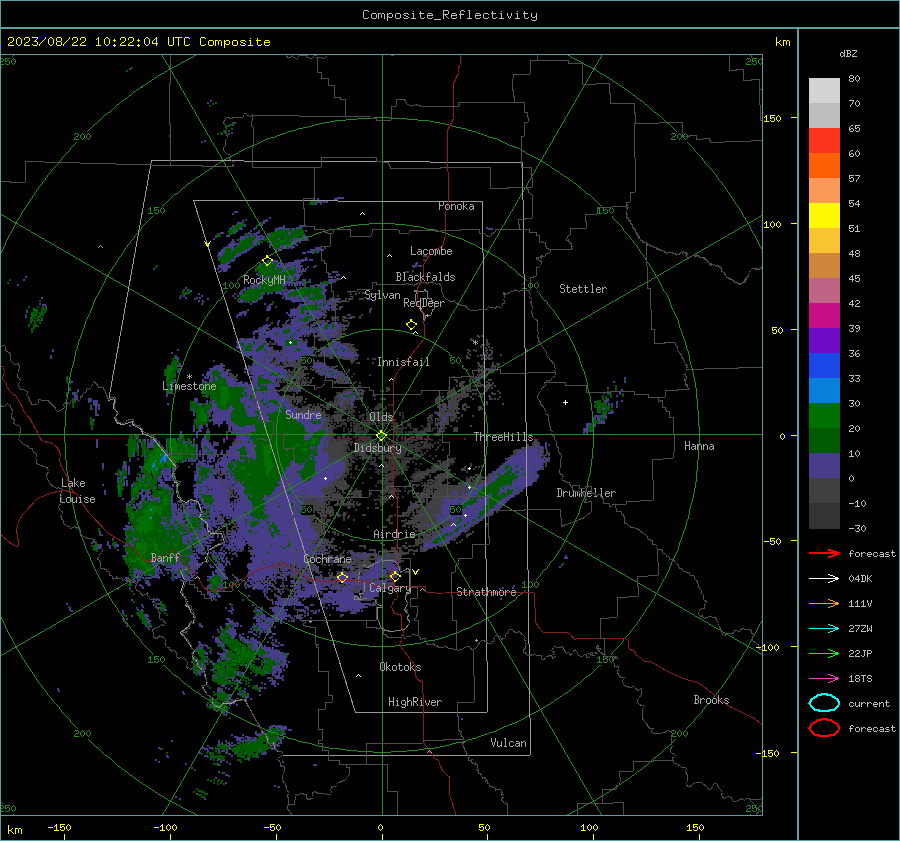
Task: Click the white 04DK arrow icon
Action: 824,578
